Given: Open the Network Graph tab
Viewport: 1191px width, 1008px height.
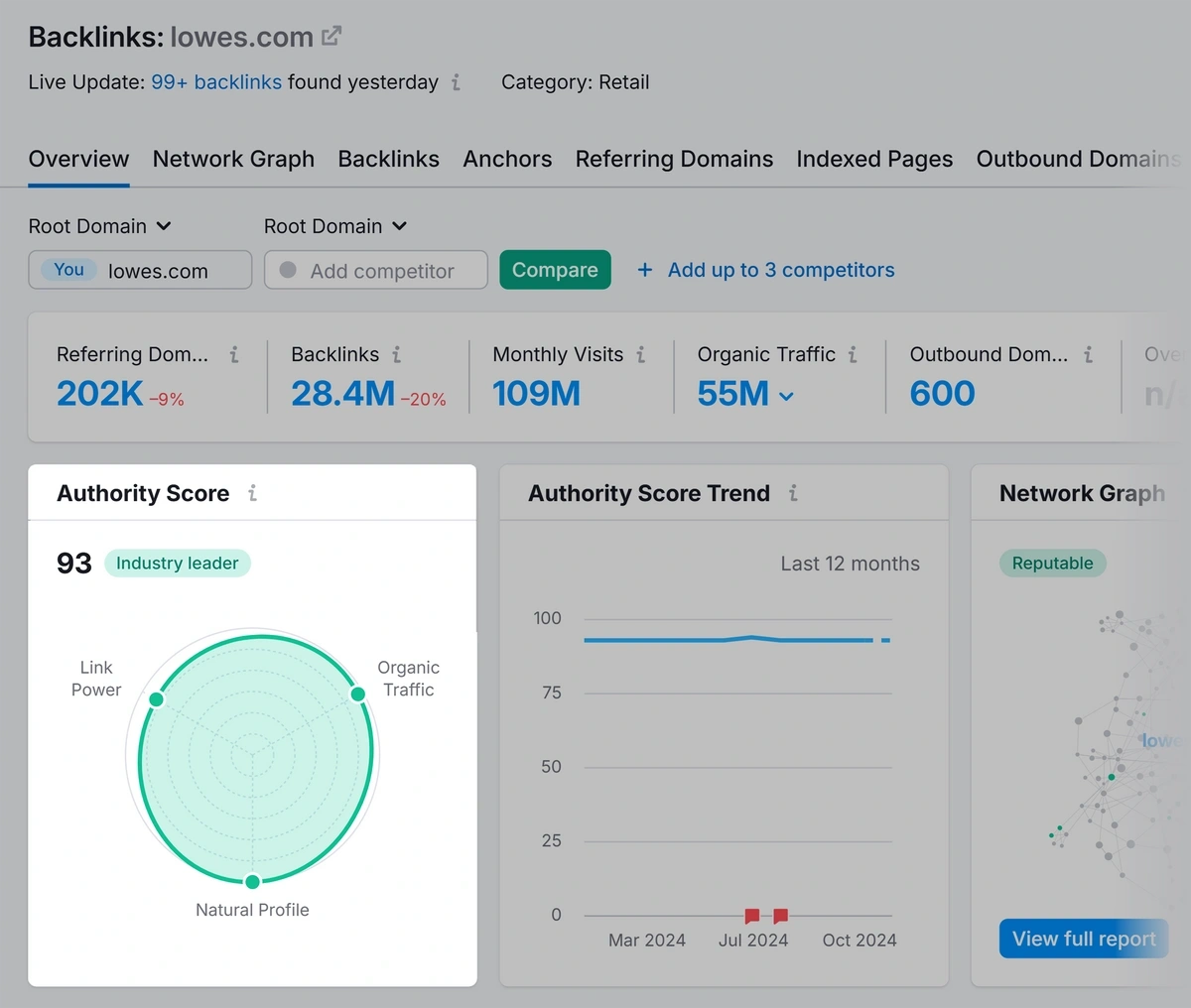Looking at the screenshot, I should pos(233,159).
